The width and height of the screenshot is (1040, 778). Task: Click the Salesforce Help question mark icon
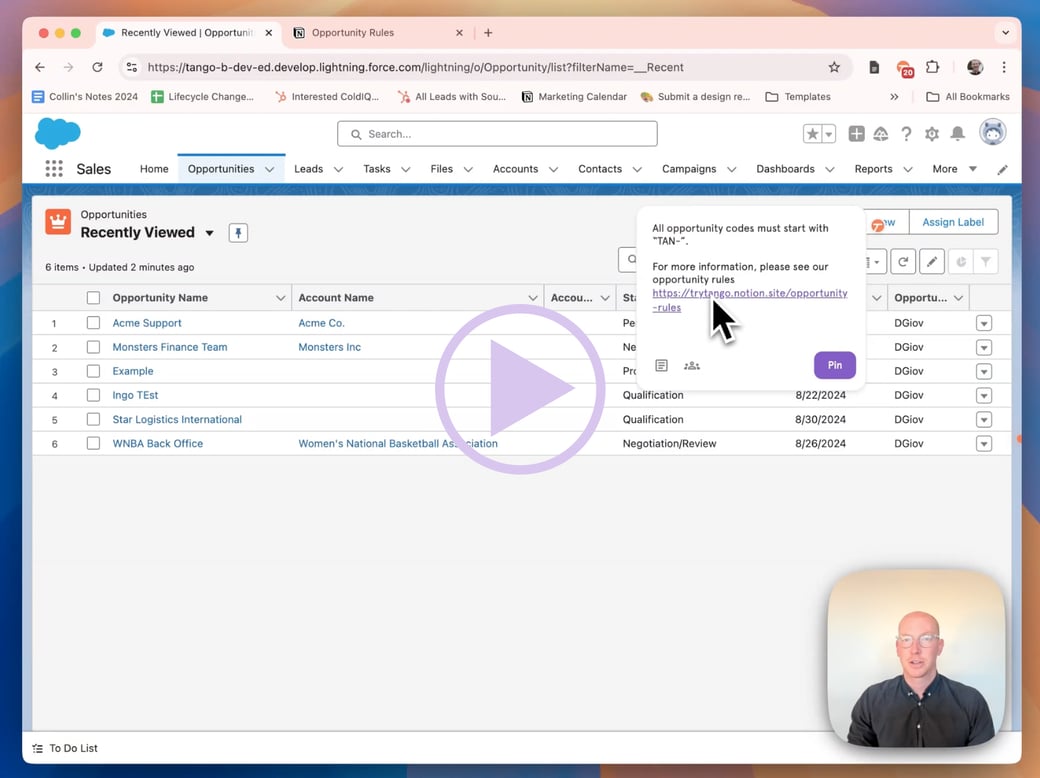tap(906, 134)
